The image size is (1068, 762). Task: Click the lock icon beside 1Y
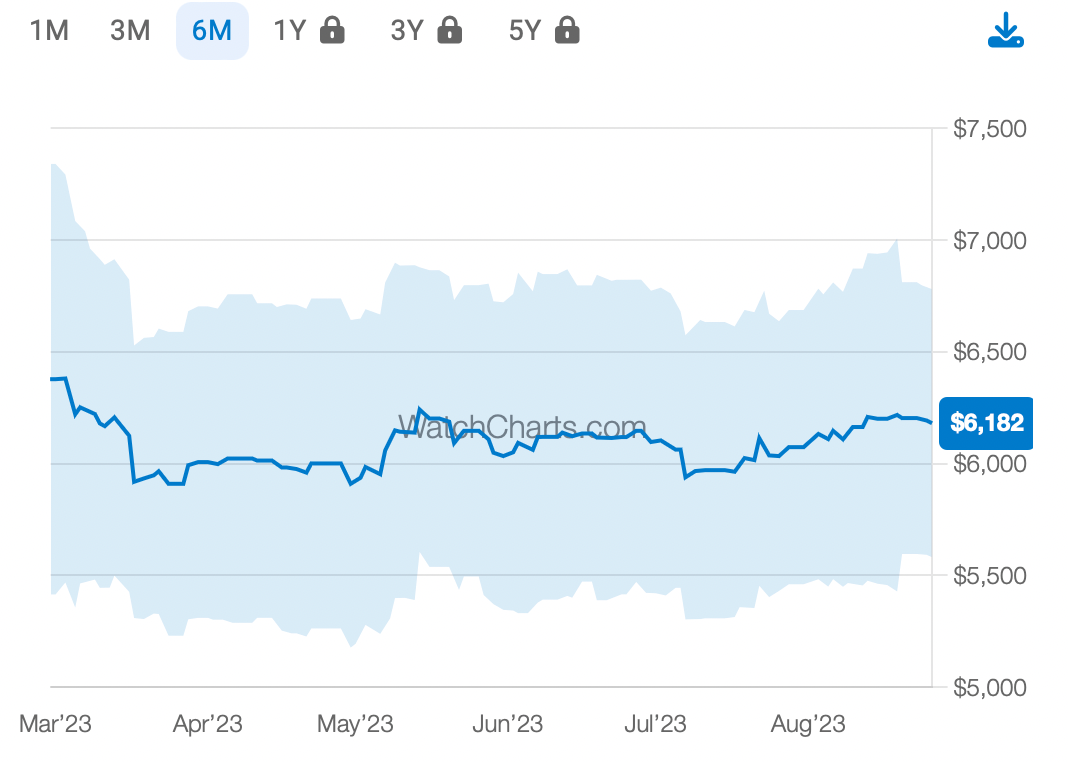tap(332, 31)
